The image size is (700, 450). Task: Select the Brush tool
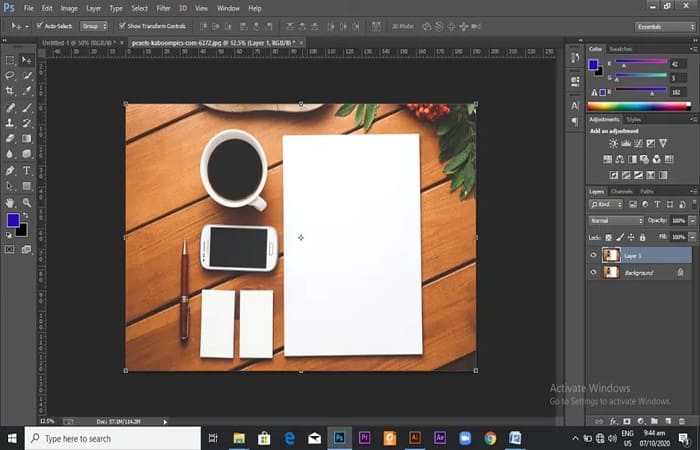(27, 108)
